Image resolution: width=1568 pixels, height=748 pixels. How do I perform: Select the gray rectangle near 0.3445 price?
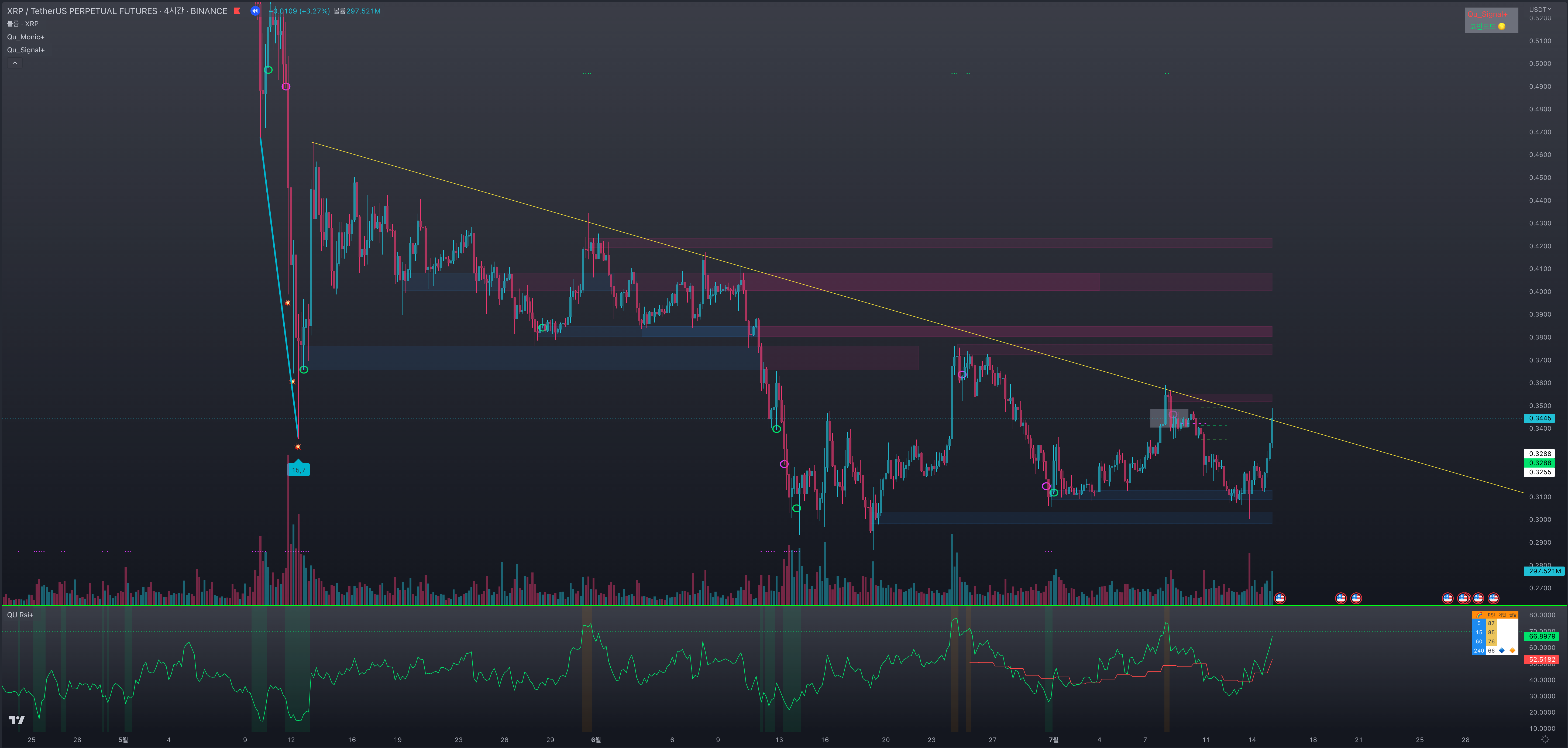pos(1169,418)
